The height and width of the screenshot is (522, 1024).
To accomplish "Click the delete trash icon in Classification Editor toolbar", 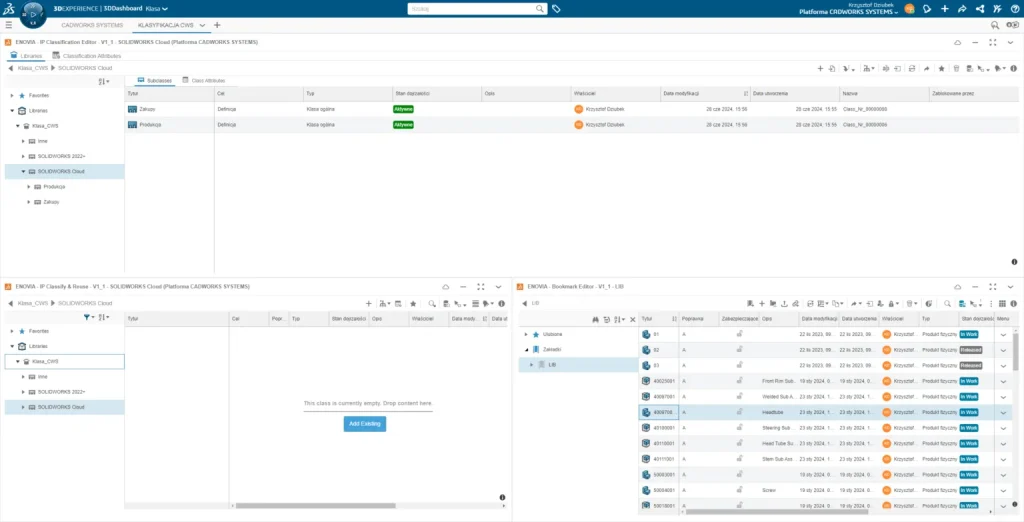I will tap(956, 68).
